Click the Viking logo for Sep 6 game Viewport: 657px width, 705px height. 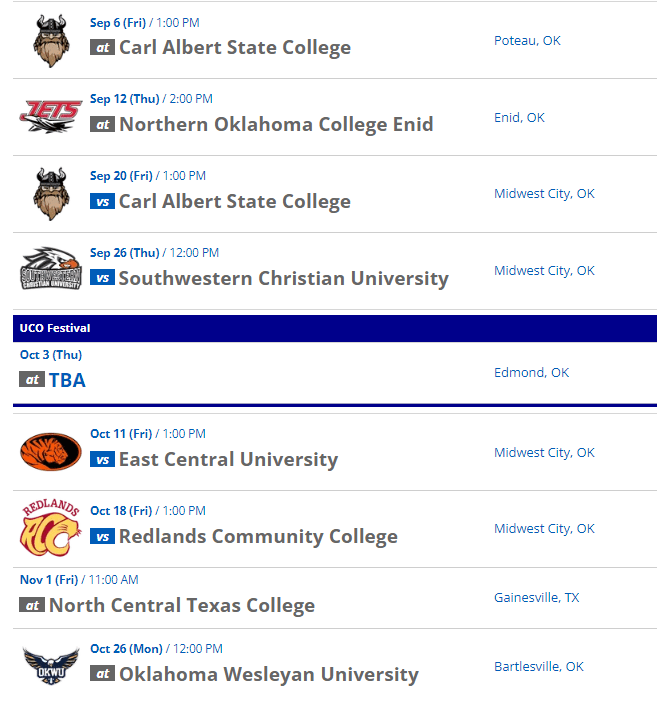(51, 41)
